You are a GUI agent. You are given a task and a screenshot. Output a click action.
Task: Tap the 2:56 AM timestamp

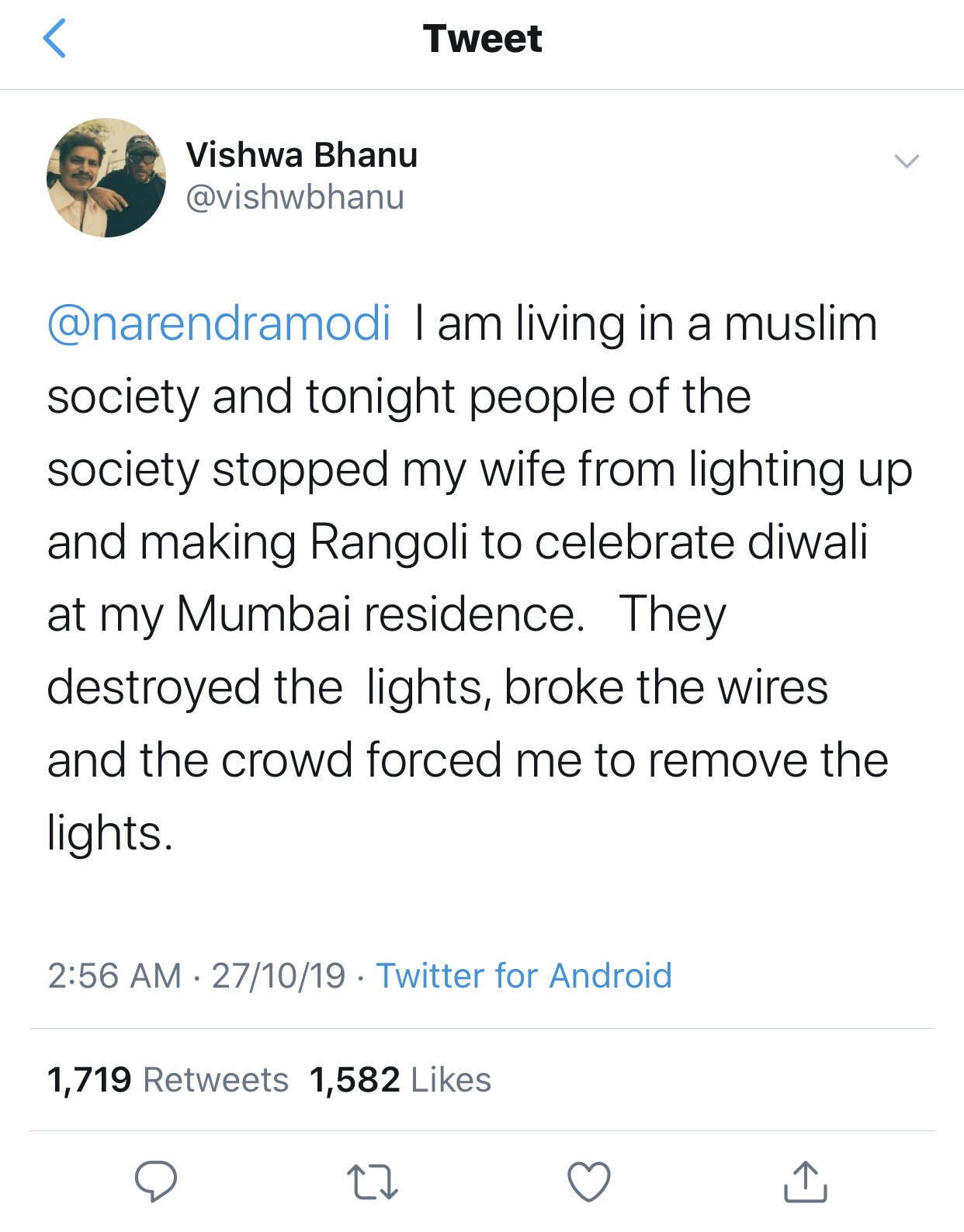(114, 975)
